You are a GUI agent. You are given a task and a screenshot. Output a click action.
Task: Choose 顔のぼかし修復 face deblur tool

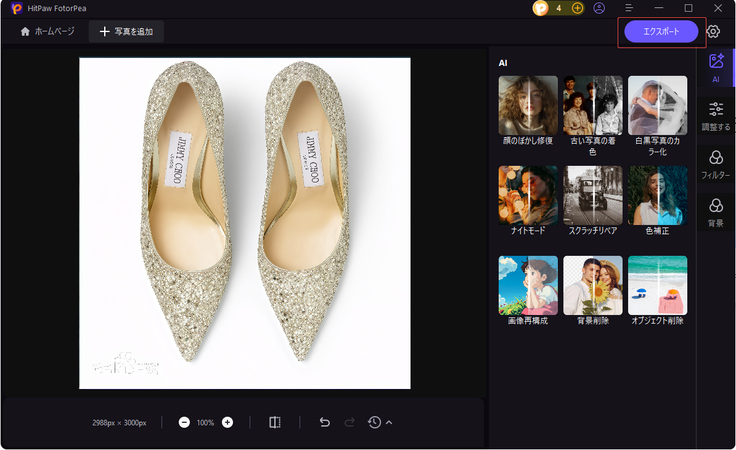coord(528,111)
